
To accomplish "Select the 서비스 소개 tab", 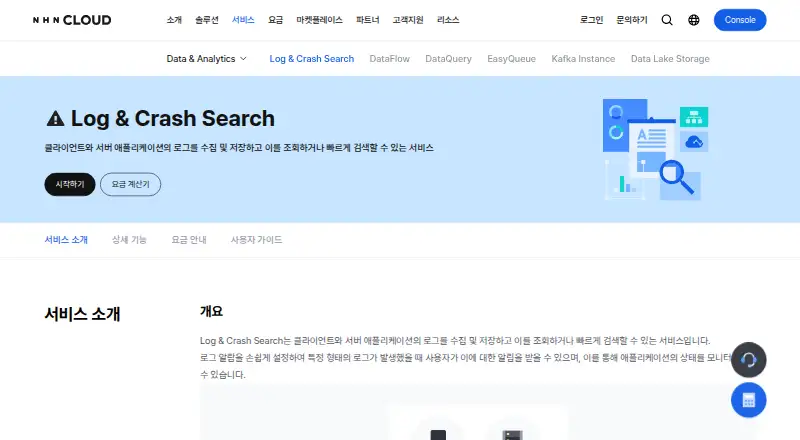I will pyautogui.click(x=66, y=239).
